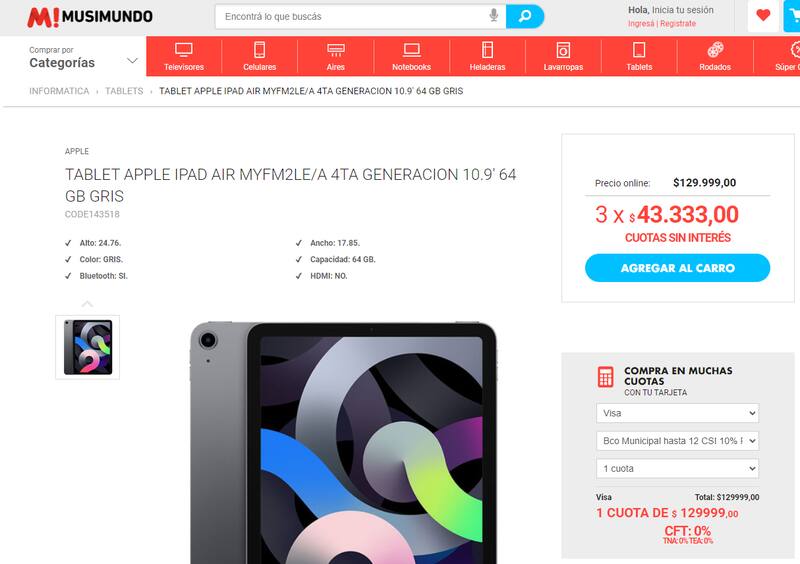Click the TABLETS breadcrumb link
The image size is (800, 564).
click(x=124, y=91)
